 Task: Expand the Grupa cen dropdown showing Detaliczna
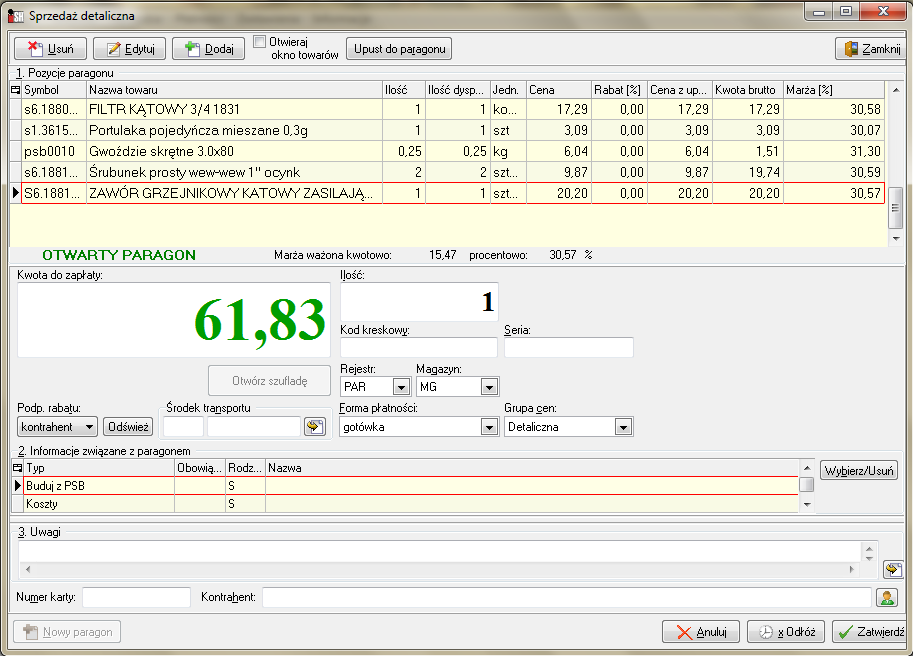[623, 427]
